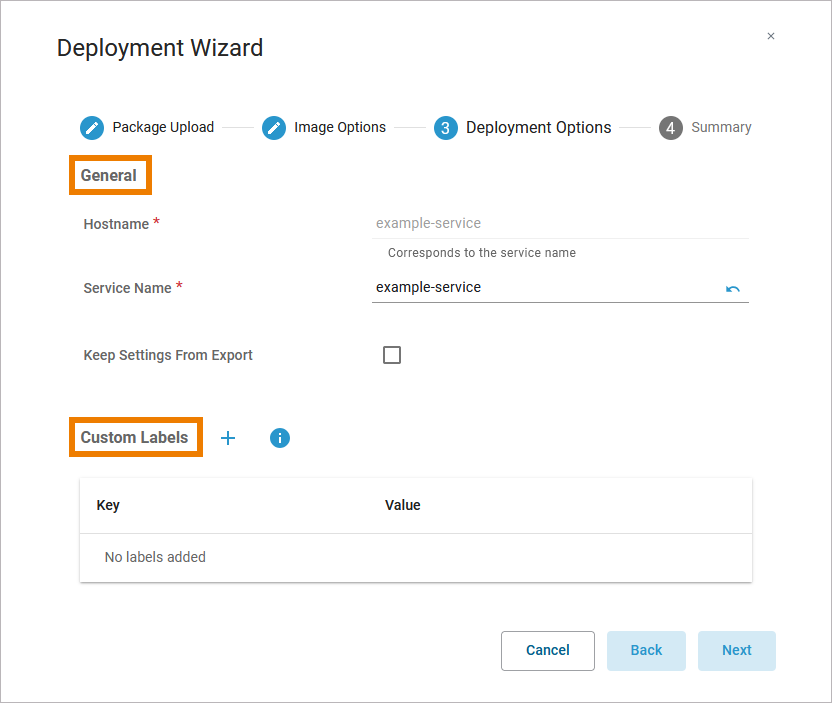Select the step 3 circle icon
The width and height of the screenshot is (832, 703).
tap(446, 128)
